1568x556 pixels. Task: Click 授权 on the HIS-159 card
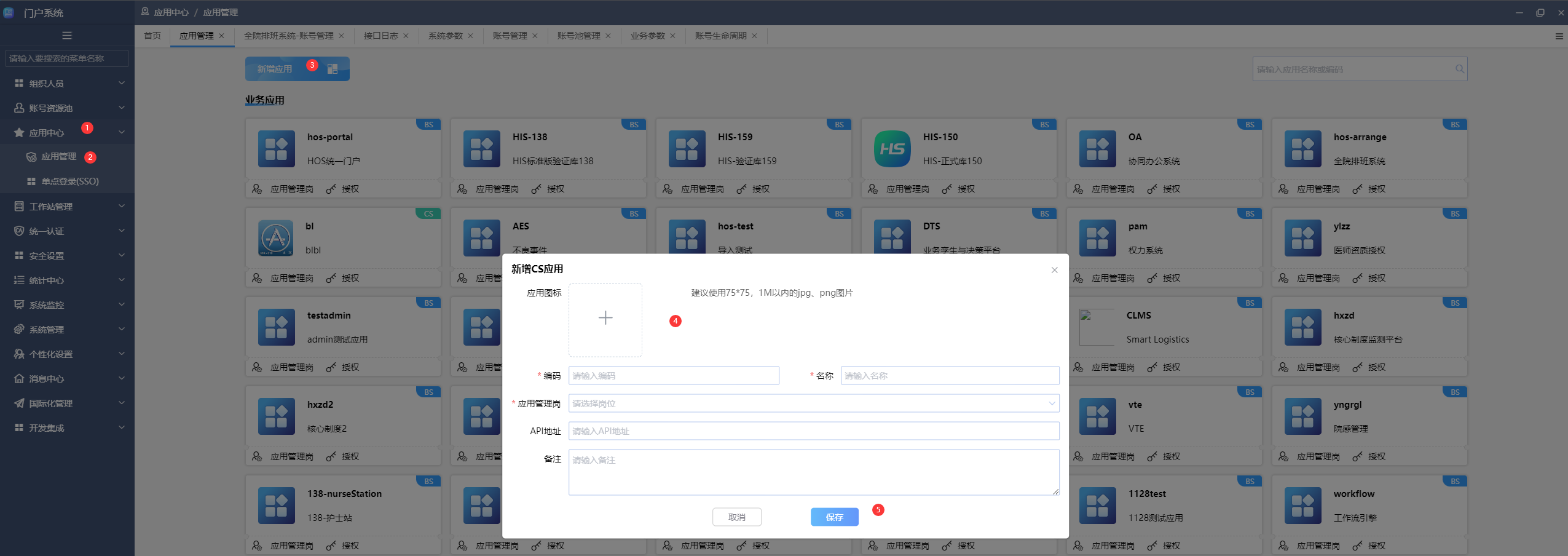click(x=761, y=189)
